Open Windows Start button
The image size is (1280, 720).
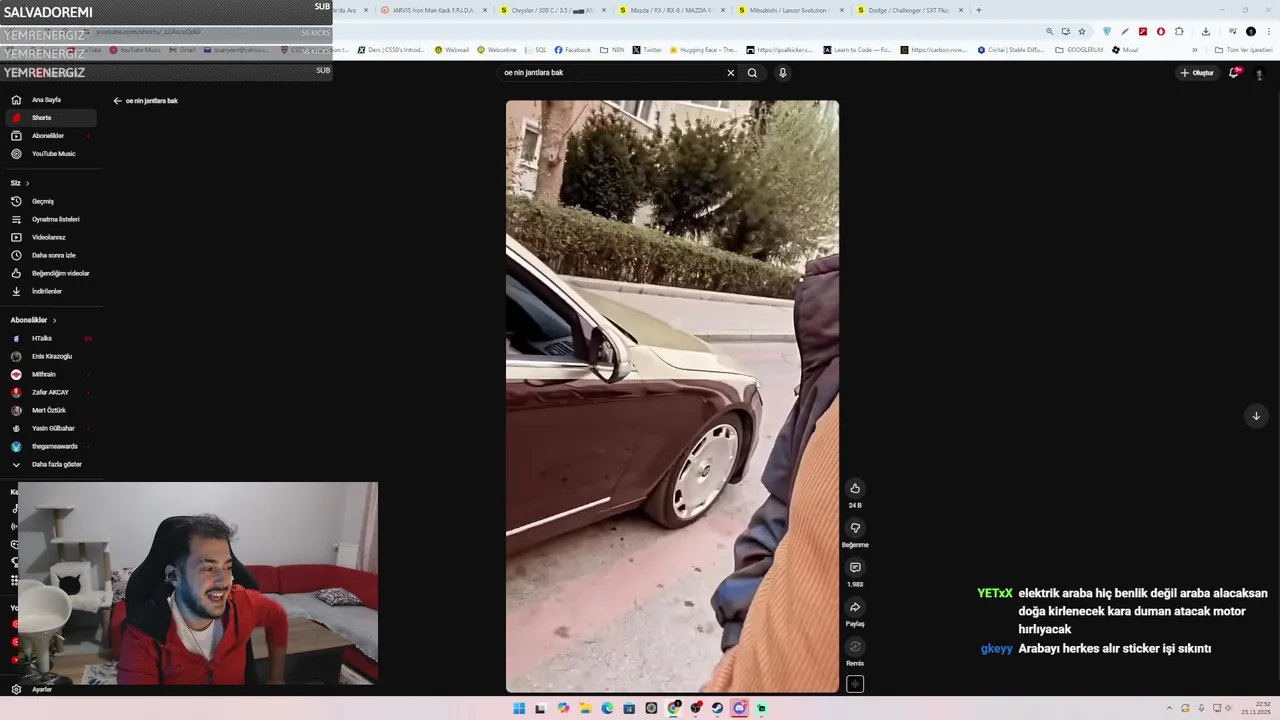[x=519, y=708]
